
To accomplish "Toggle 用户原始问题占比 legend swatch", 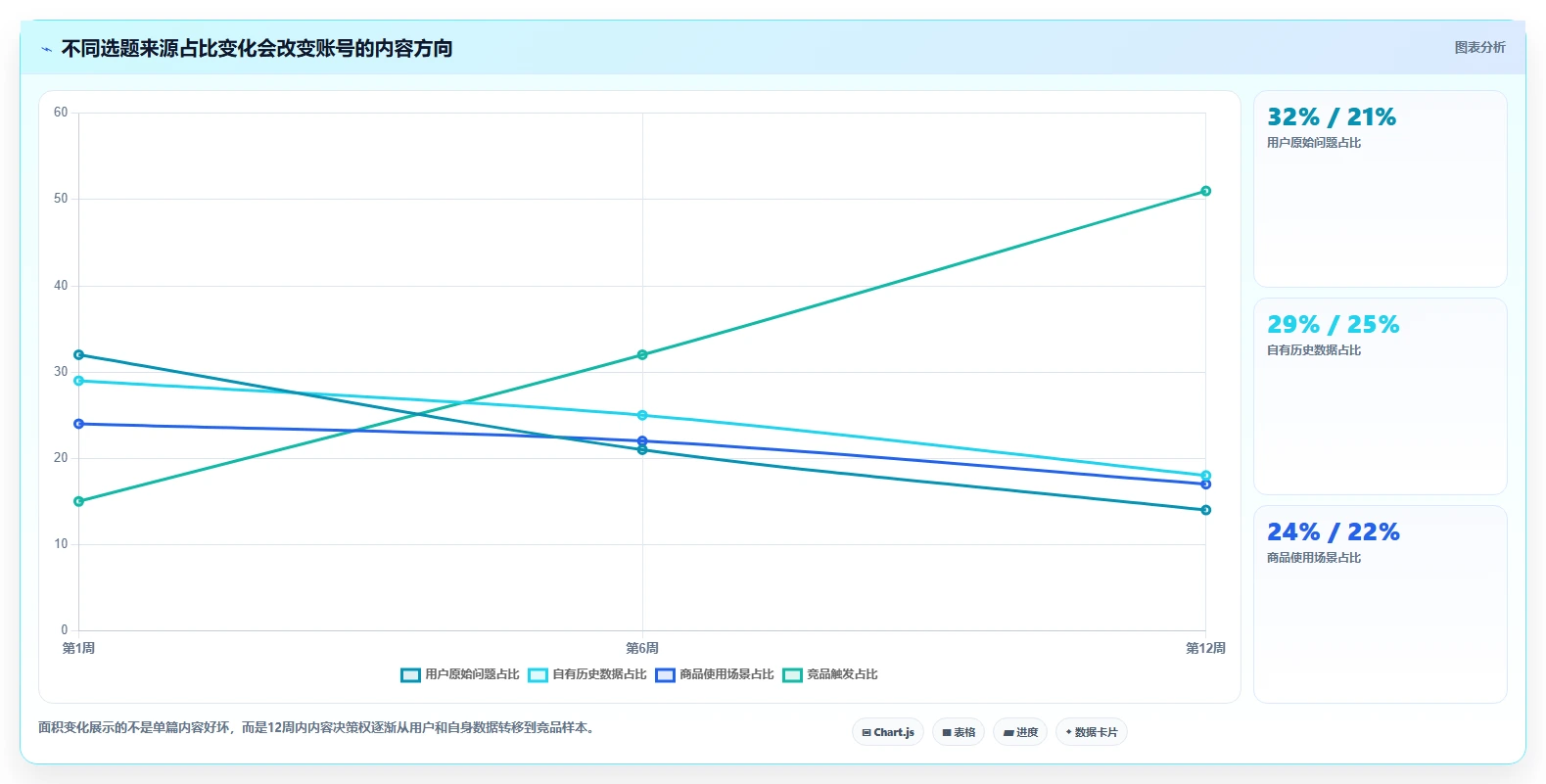I will [410, 674].
